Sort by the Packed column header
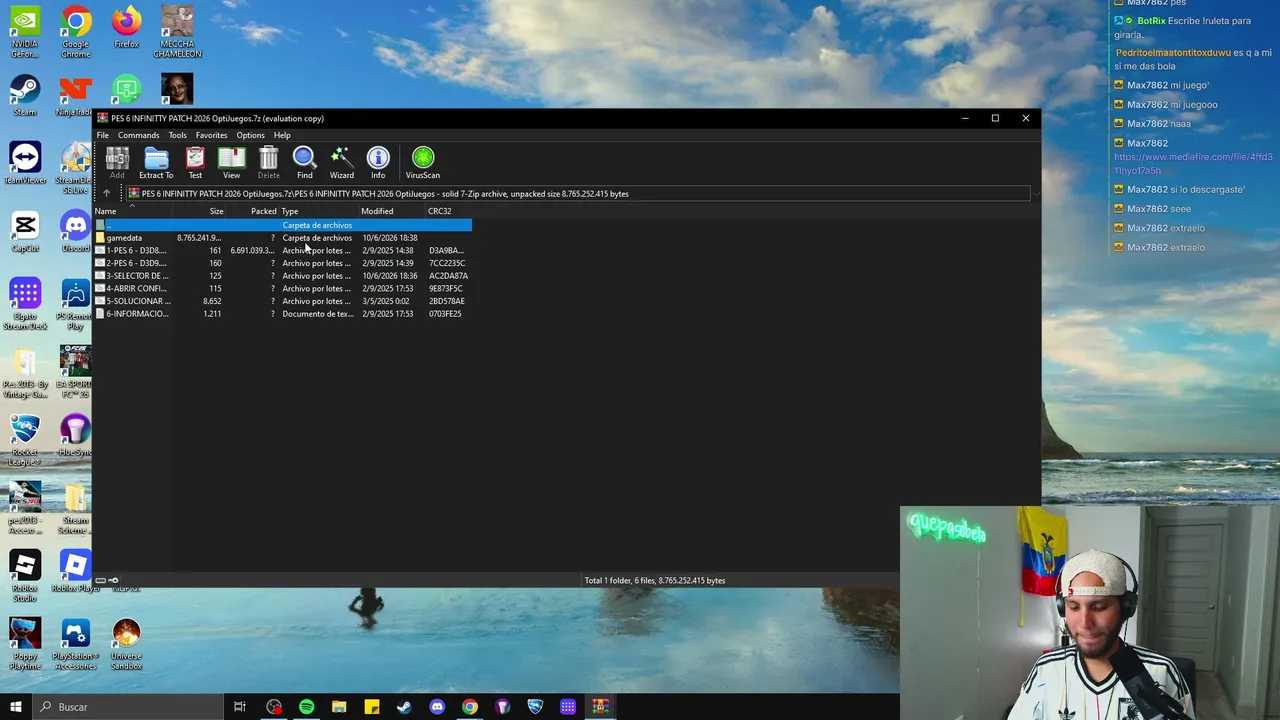 click(252, 211)
